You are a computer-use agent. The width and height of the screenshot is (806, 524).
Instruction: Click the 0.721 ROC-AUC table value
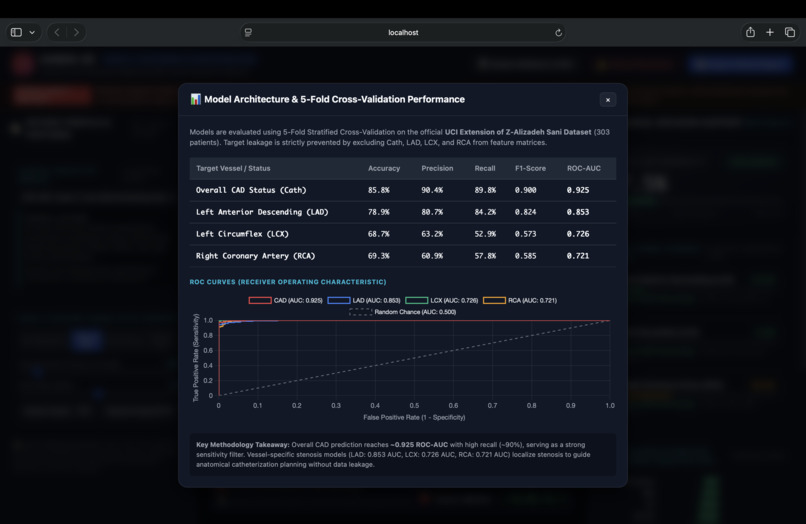pos(578,256)
